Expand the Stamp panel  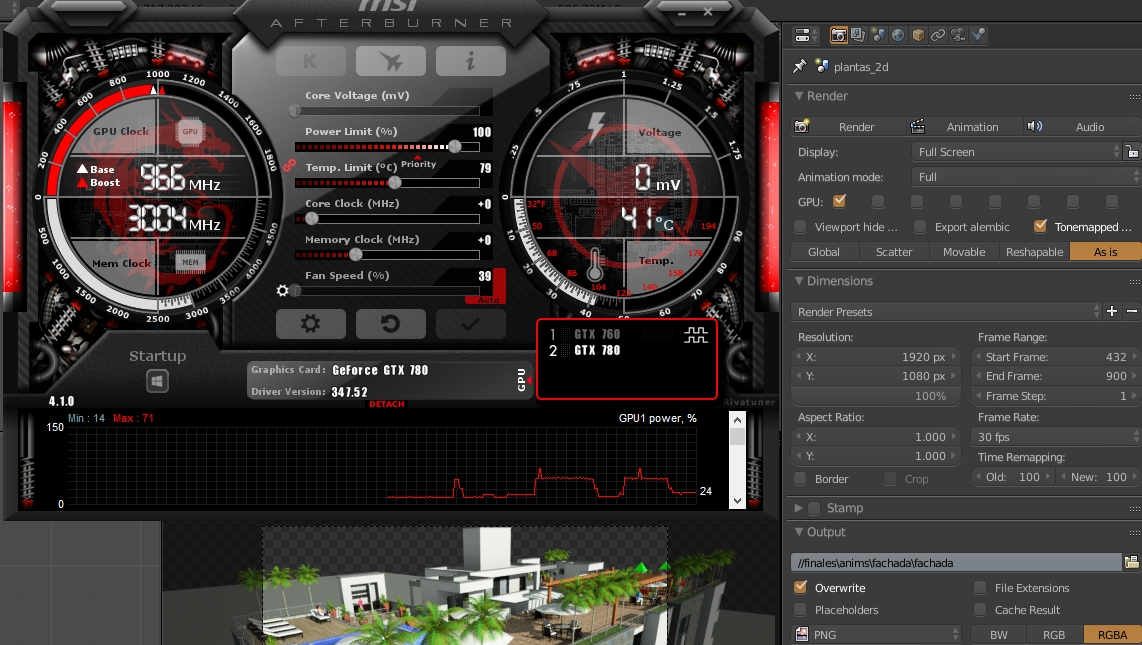coord(799,507)
